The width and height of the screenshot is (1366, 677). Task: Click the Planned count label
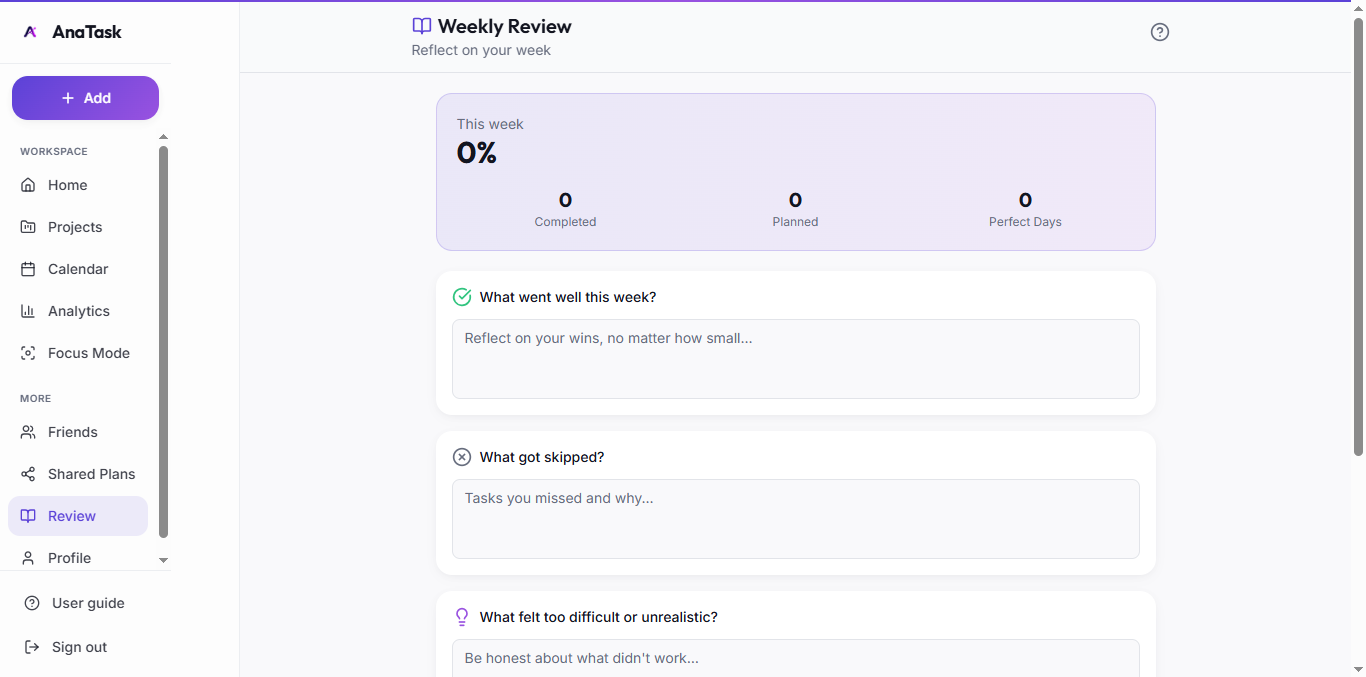[x=795, y=222]
